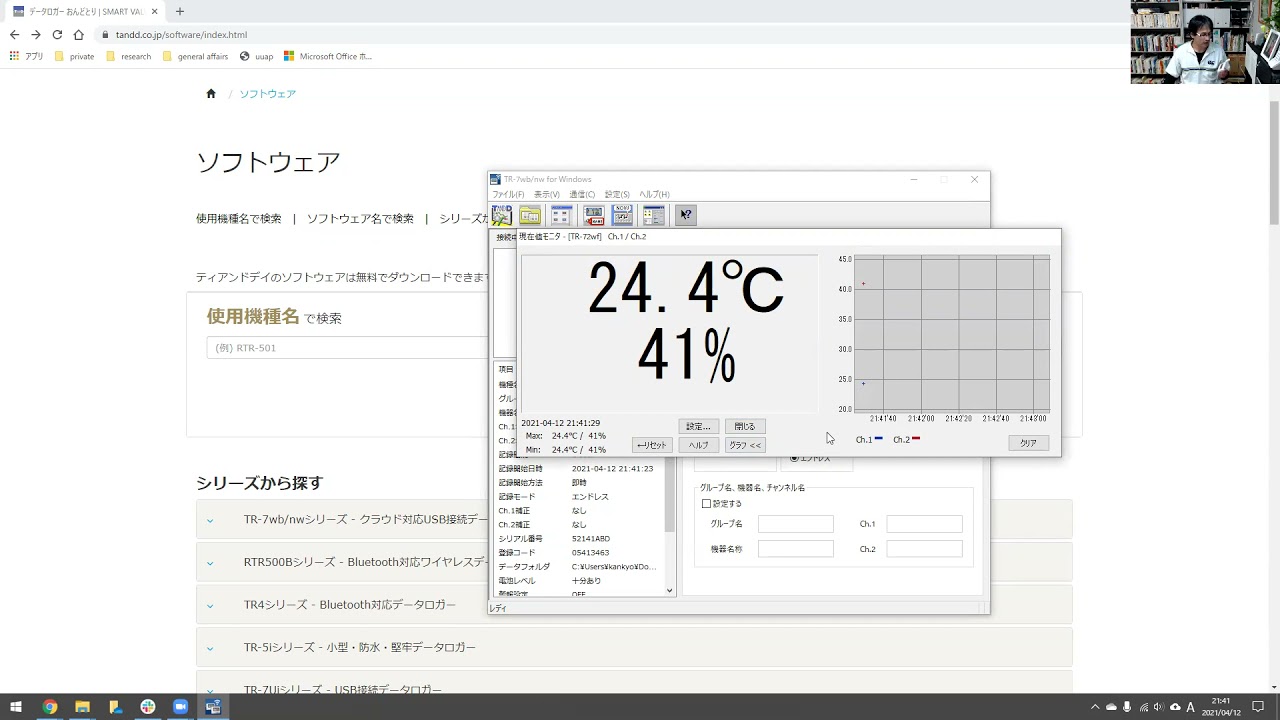The width and height of the screenshot is (1280, 720).
Task: Open TR-7wb/nw app in taskbar
Action: pos(213,707)
